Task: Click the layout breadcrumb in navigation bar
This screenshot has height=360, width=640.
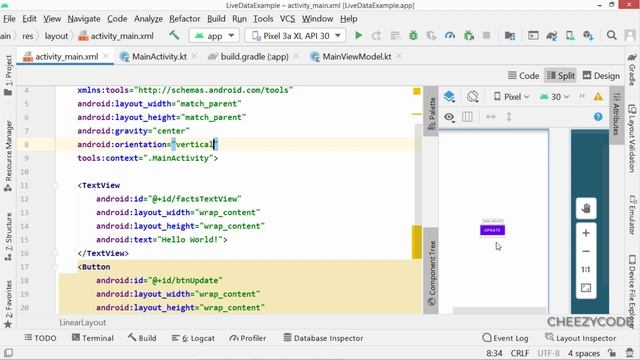Action: click(x=56, y=36)
